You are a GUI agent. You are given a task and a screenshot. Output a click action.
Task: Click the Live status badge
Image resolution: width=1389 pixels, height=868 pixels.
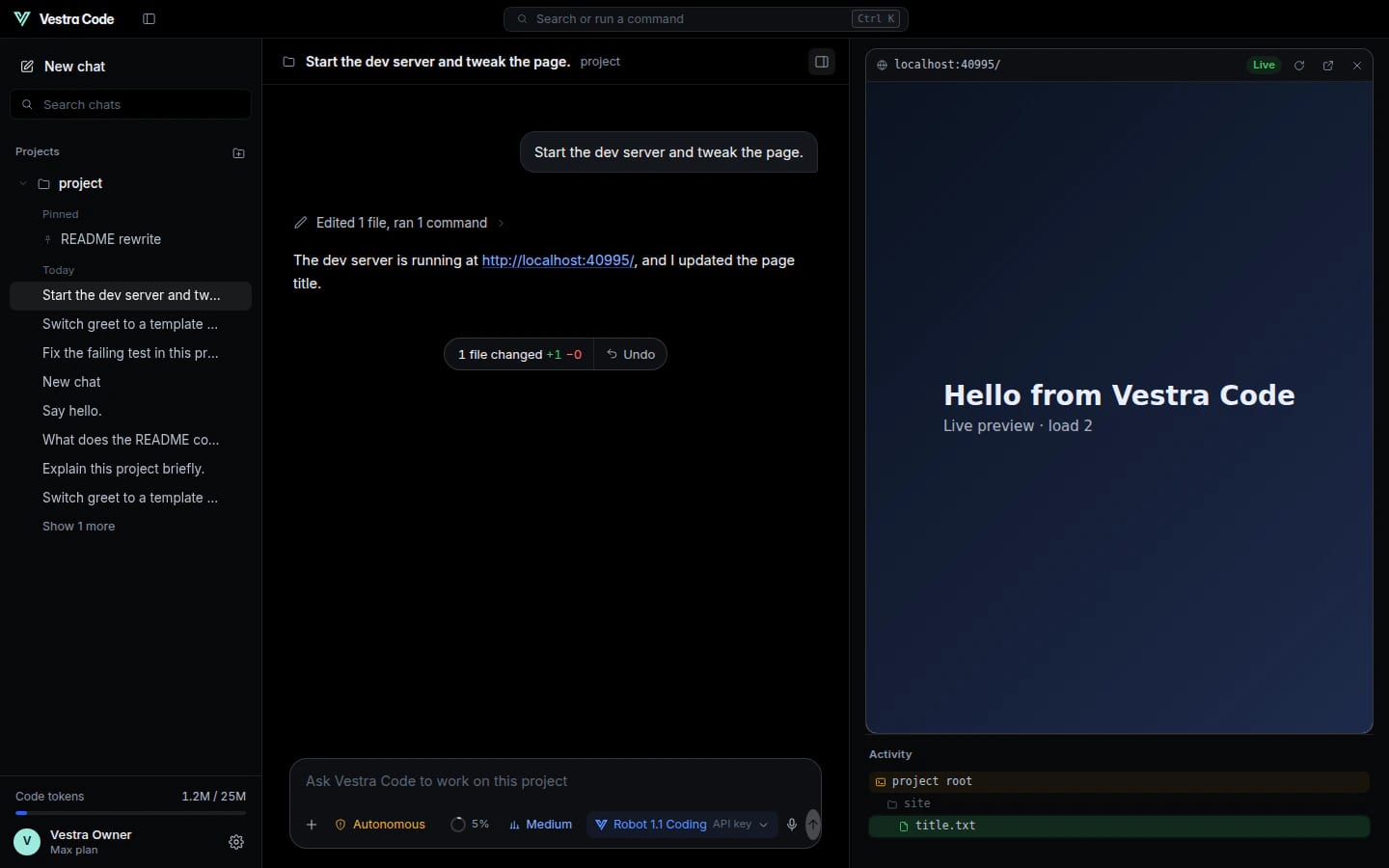point(1264,65)
